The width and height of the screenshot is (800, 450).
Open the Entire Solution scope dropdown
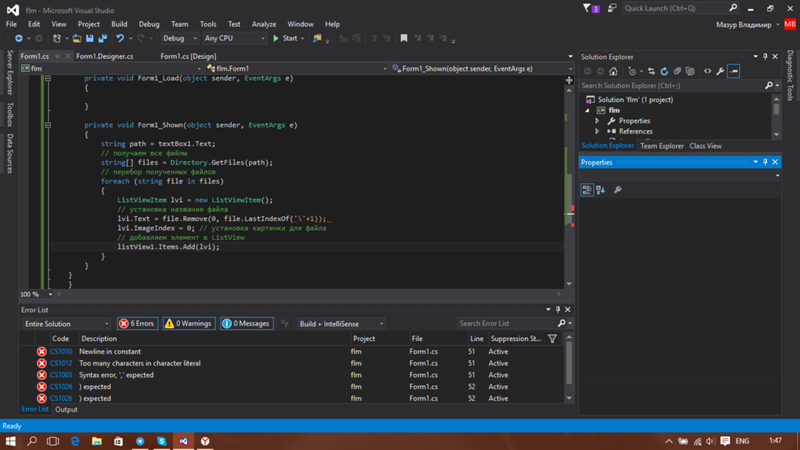pos(66,324)
